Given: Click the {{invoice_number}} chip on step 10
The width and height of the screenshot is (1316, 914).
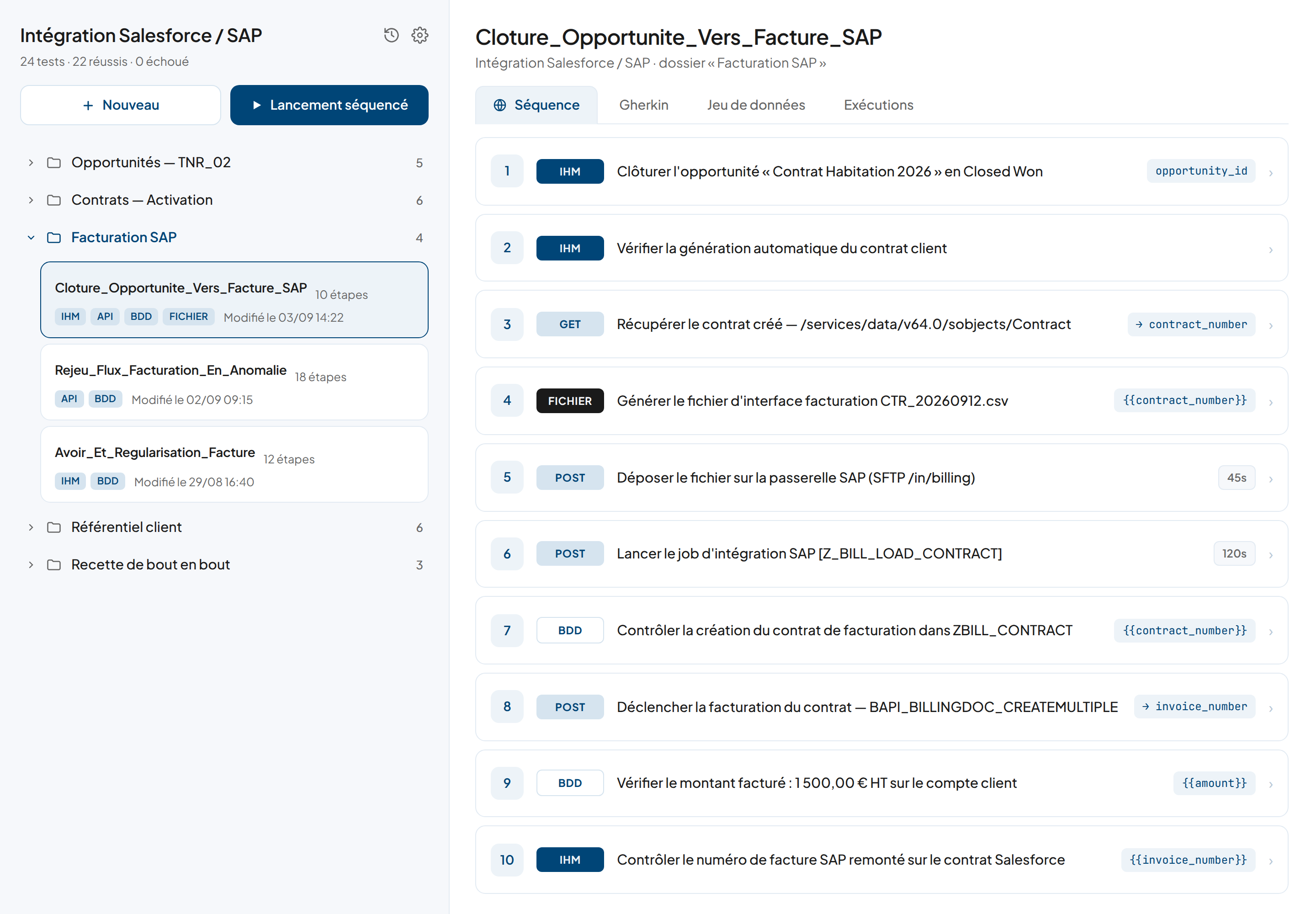Looking at the screenshot, I should pos(1189,860).
